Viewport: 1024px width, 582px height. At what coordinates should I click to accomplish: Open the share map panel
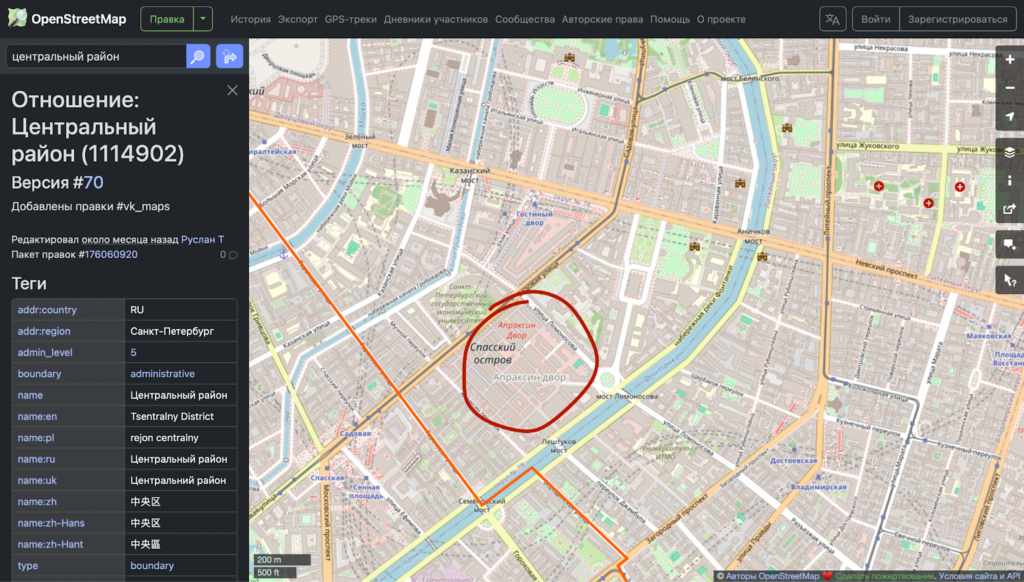[x=1009, y=210]
